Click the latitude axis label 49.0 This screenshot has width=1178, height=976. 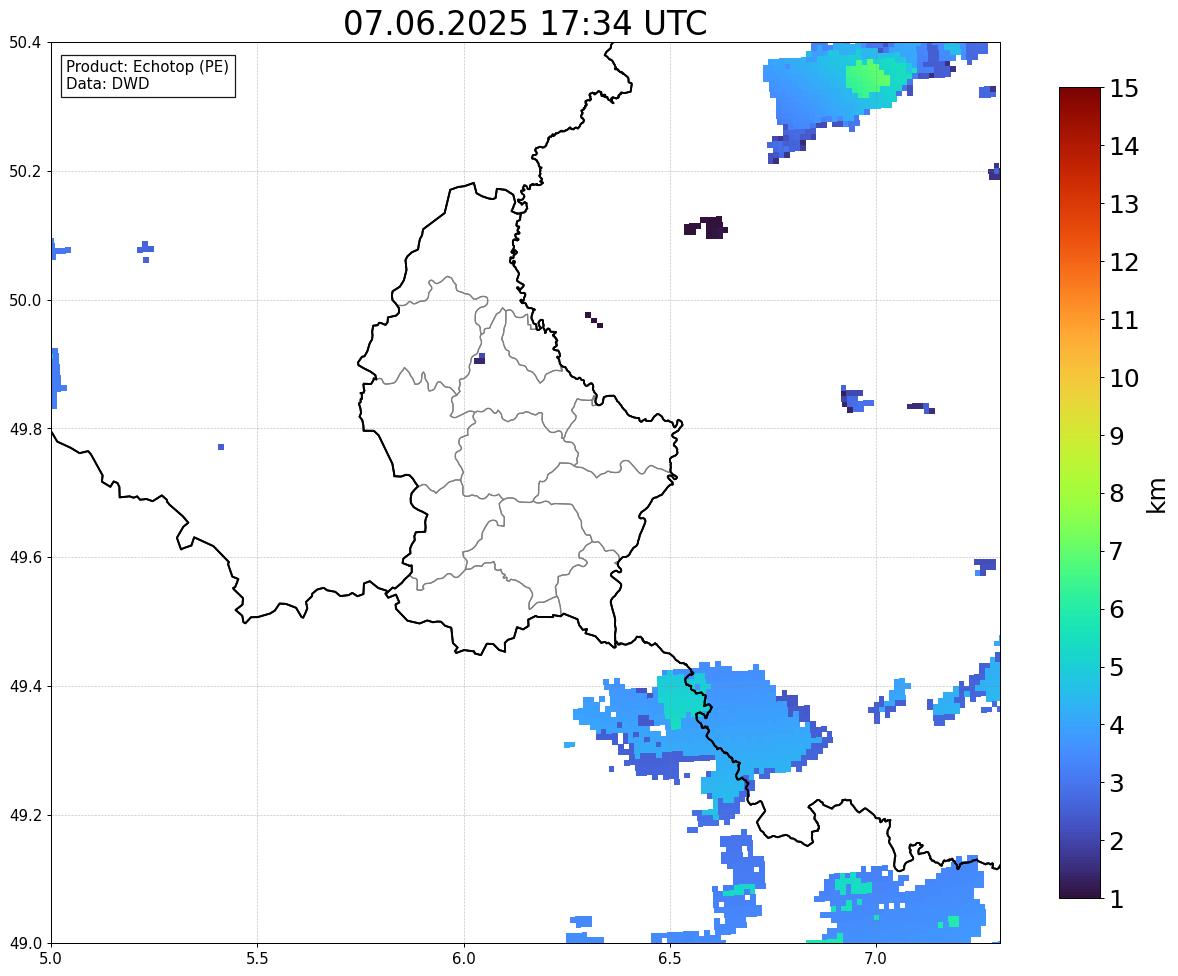(x=25, y=944)
